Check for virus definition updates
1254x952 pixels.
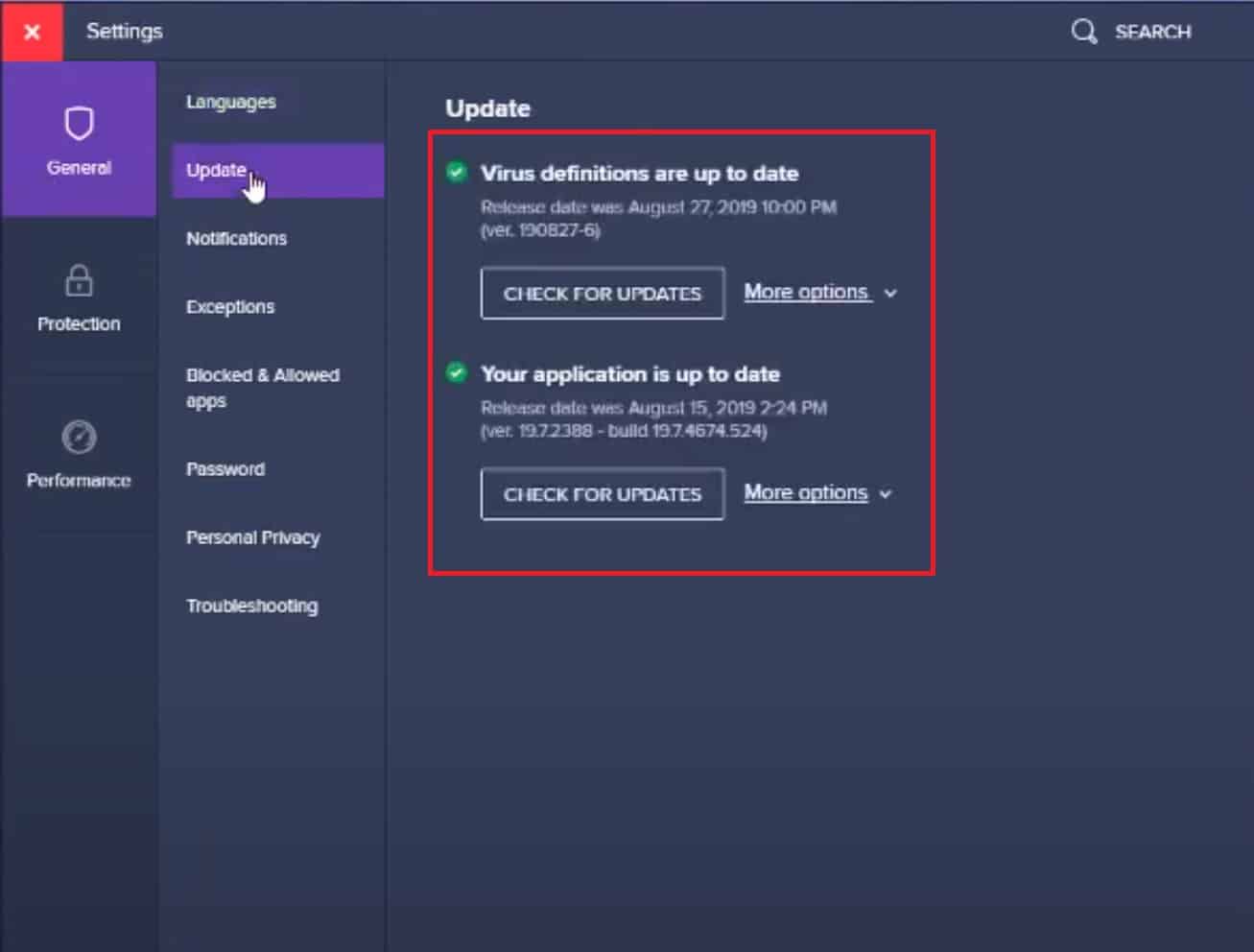click(x=603, y=293)
